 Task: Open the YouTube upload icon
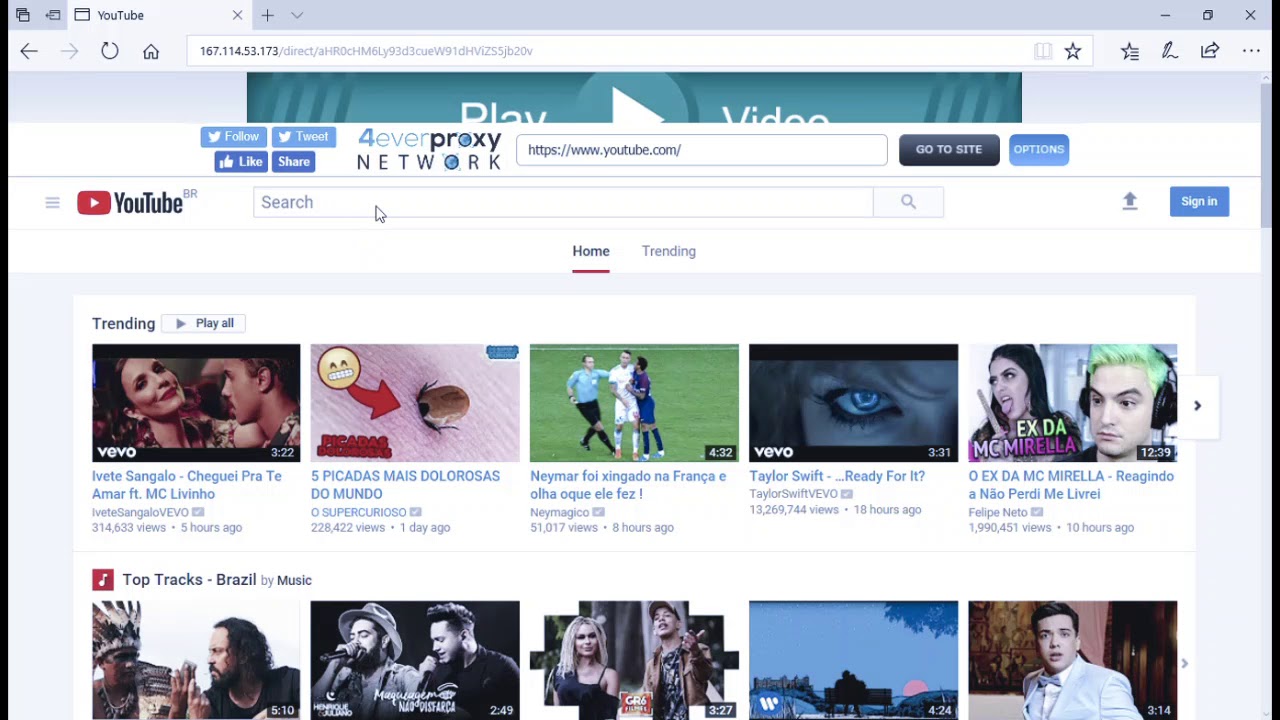1130,202
